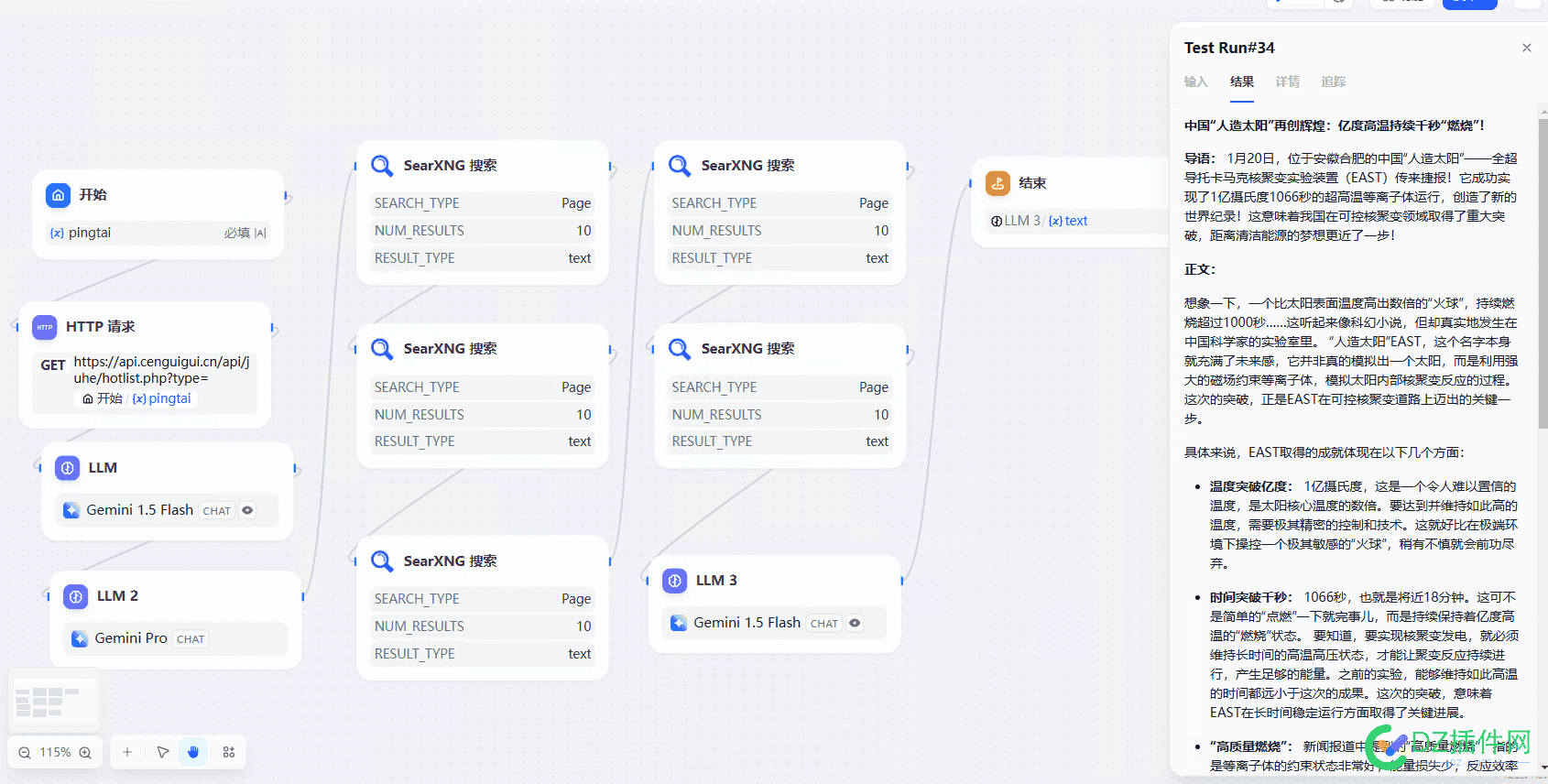The height and width of the screenshot is (784, 1548).
Task: Open the 115% zoom level menu
Action: [x=55, y=752]
